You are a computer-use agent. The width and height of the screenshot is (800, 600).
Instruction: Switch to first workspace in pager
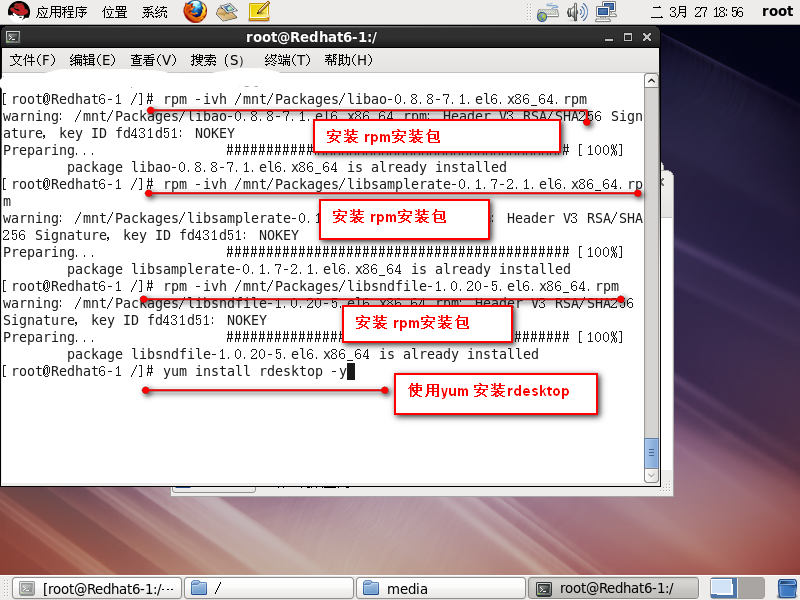(x=723, y=588)
